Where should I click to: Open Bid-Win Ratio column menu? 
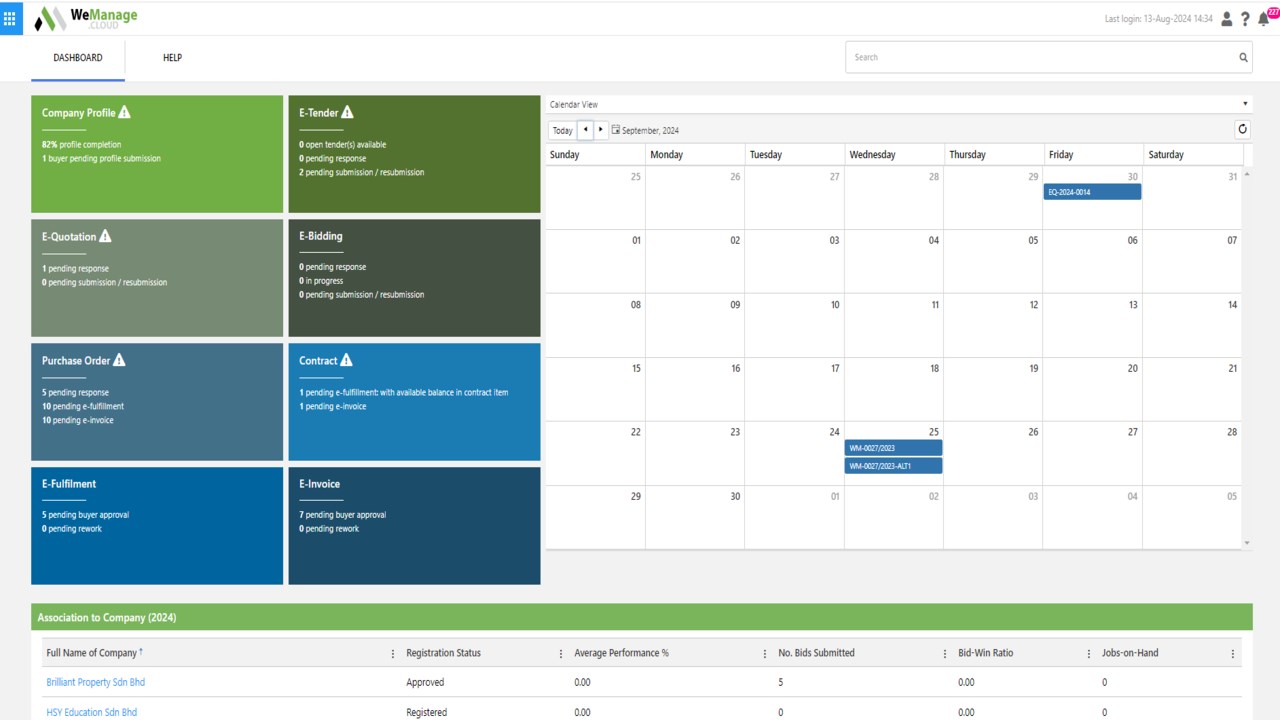click(x=1088, y=653)
